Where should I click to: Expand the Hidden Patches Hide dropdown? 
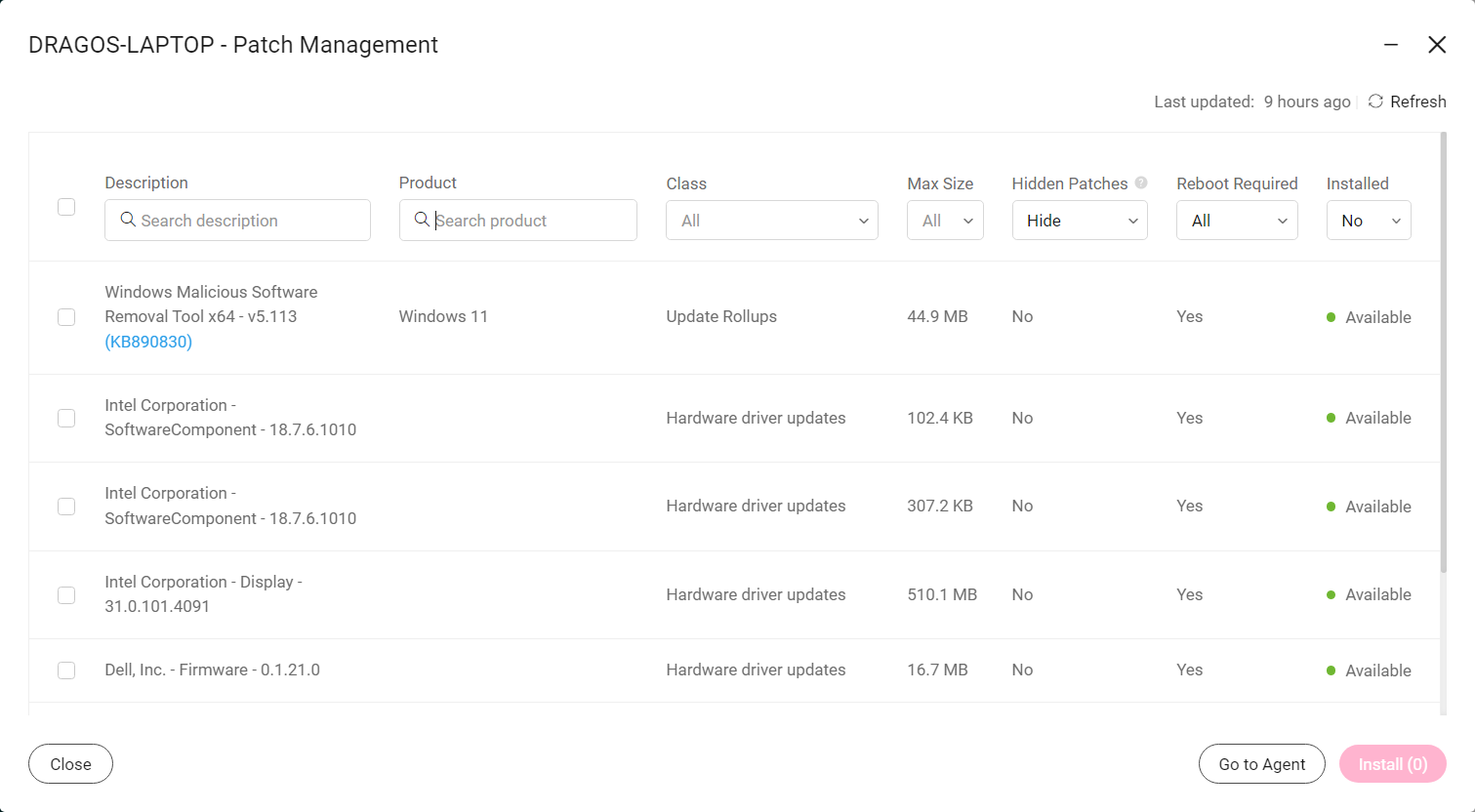click(x=1080, y=221)
